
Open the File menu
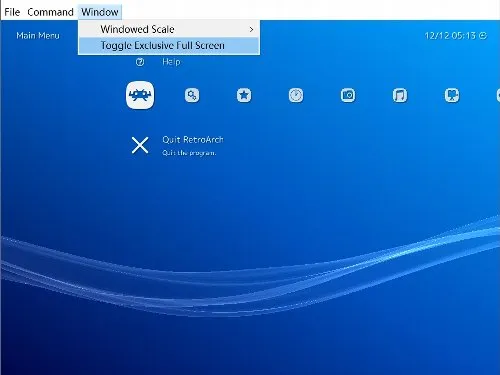[12, 12]
